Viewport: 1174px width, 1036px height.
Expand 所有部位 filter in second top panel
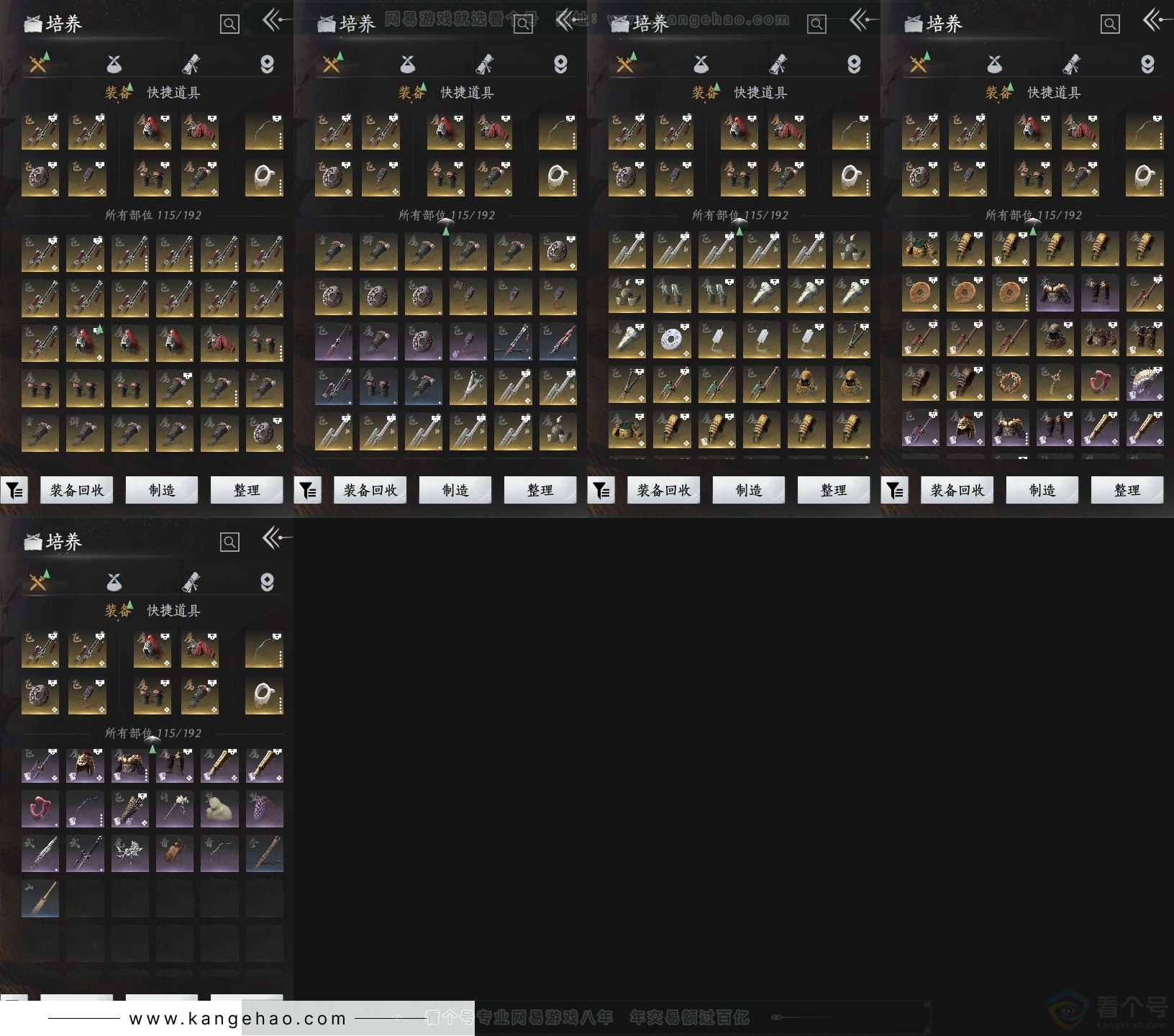pyautogui.click(x=447, y=215)
